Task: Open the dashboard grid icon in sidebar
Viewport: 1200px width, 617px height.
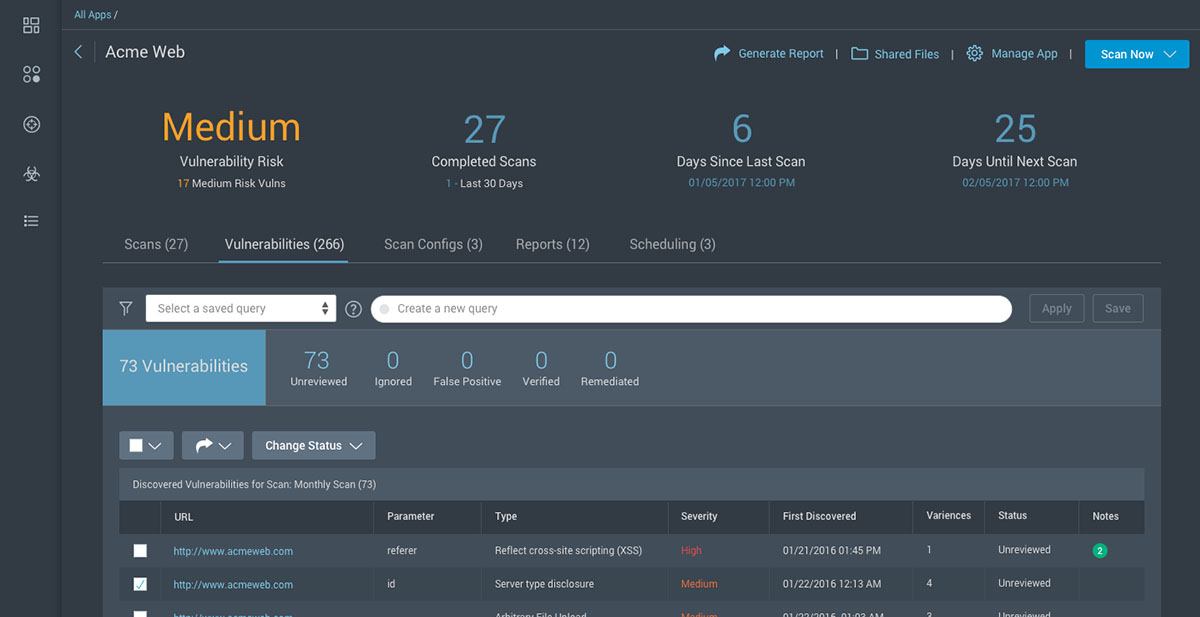Action: point(31,25)
